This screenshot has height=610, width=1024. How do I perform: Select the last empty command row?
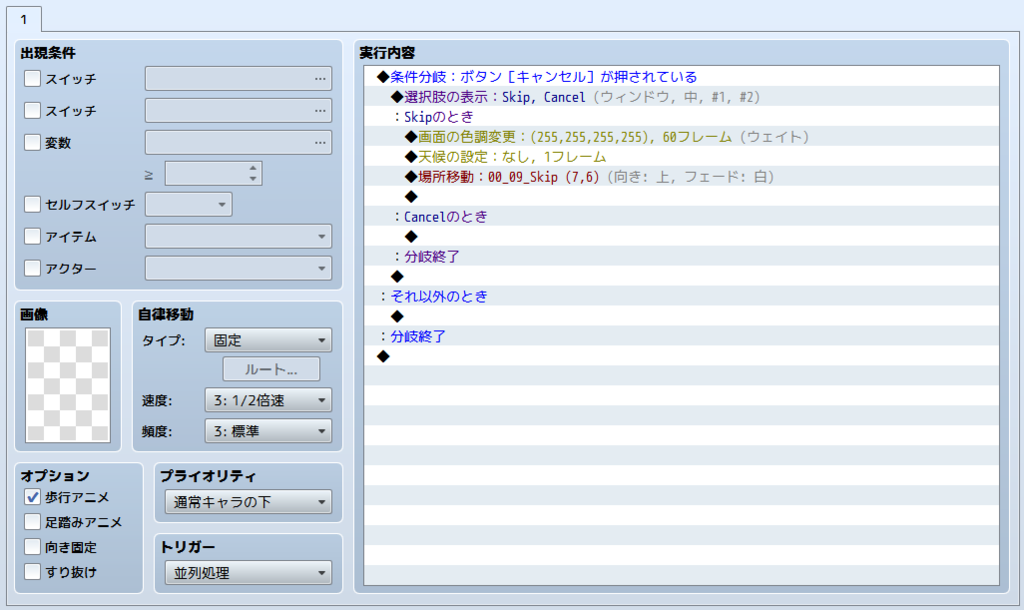click(681, 357)
